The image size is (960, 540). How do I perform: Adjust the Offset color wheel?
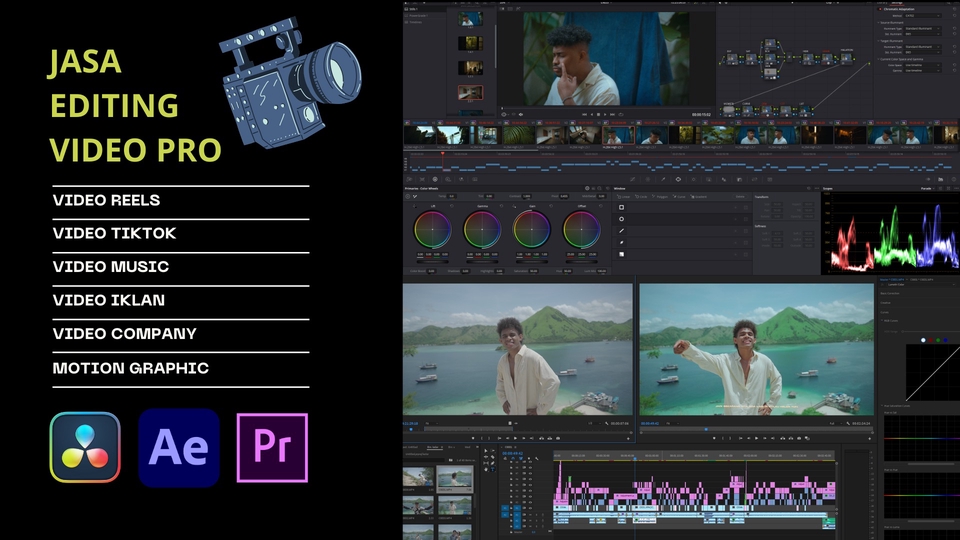pos(581,230)
